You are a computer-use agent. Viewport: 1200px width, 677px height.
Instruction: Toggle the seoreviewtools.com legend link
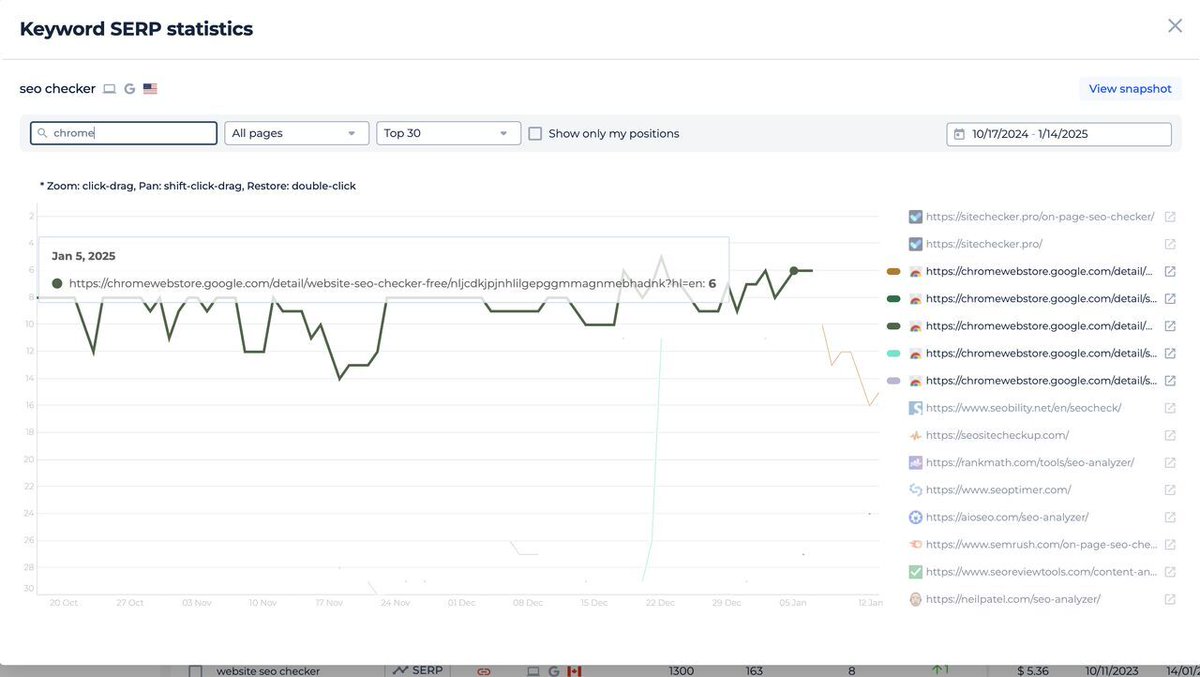point(1042,572)
